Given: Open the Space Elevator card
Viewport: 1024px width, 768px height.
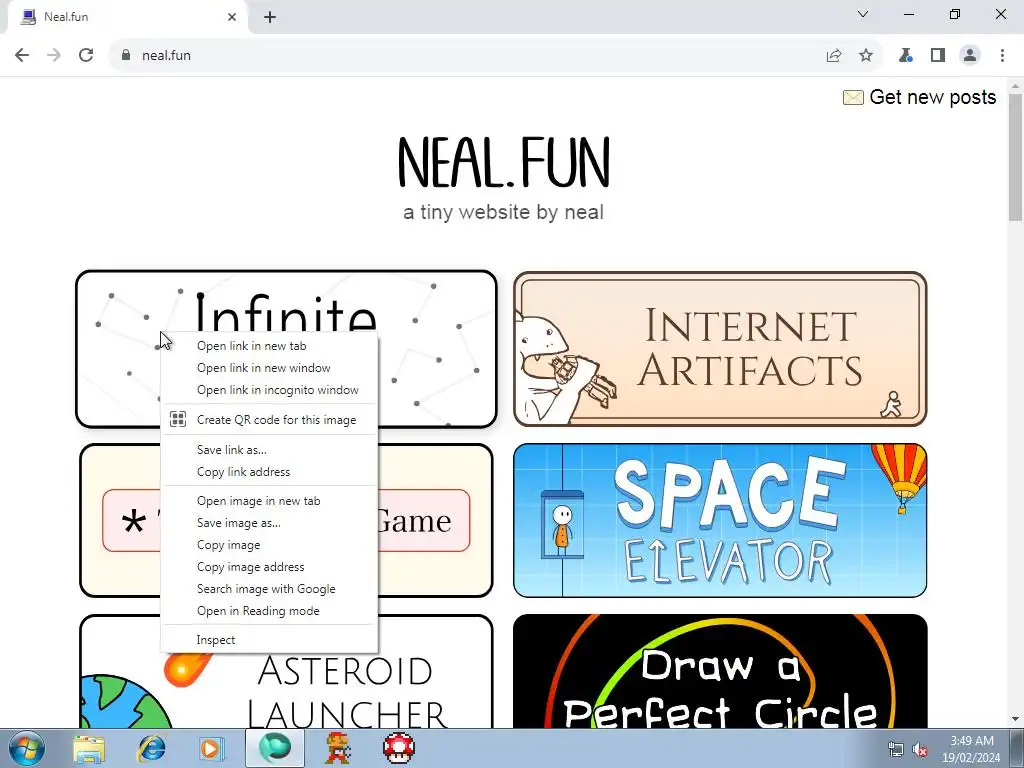Looking at the screenshot, I should (x=720, y=520).
